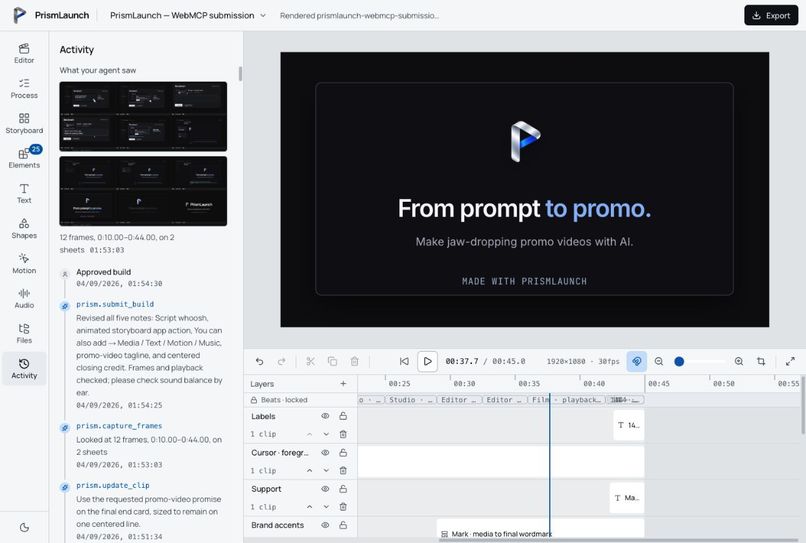Open the Storyboard panel
806x543 pixels.
pyautogui.click(x=24, y=123)
